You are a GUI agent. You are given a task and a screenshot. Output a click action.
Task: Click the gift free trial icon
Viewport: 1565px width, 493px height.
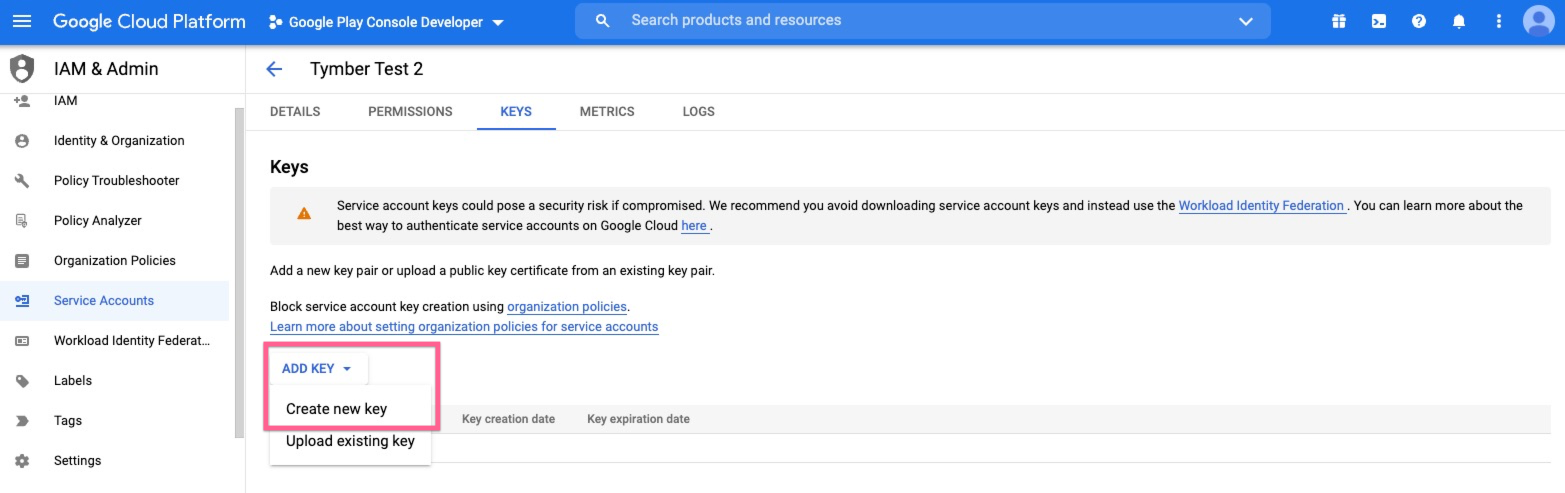(x=1338, y=21)
